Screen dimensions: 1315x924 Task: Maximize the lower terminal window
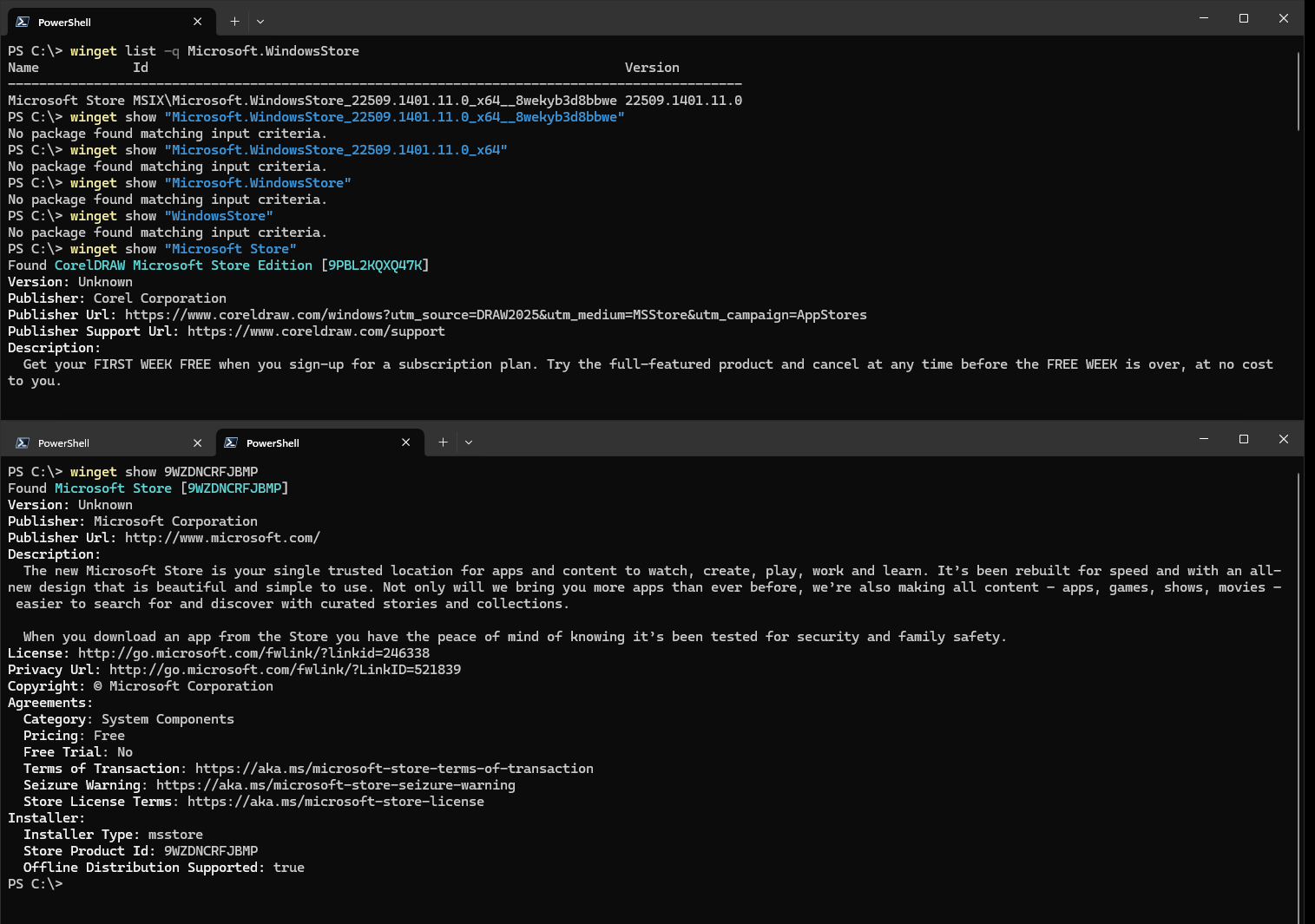1244,439
